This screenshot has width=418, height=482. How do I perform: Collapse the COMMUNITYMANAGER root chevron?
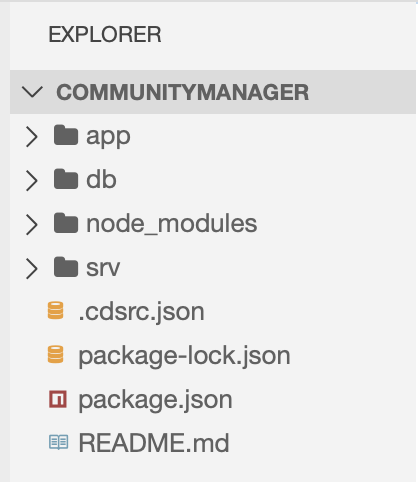point(32,92)
